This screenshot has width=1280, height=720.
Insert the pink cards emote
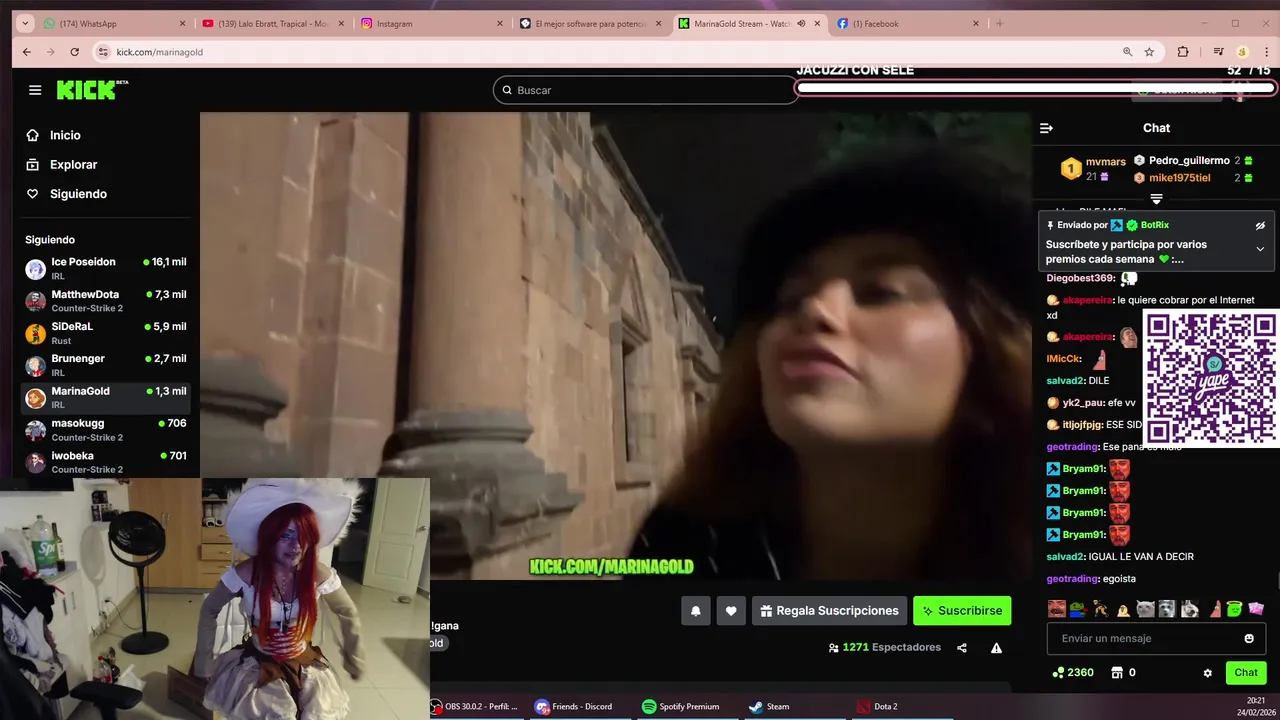pos(1256,609)
